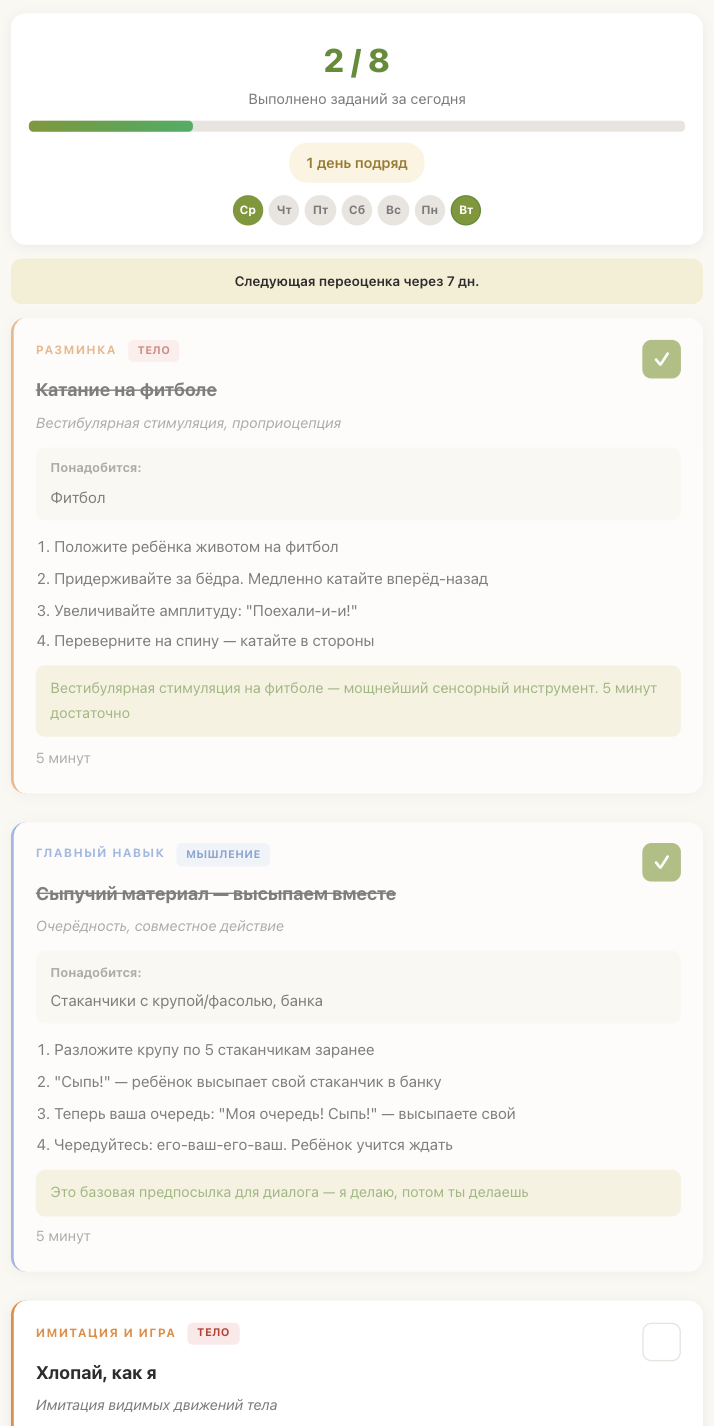The image size is (714, 1426).
Task: Select the Сб weekday circle
Action: tap(357, 210)
